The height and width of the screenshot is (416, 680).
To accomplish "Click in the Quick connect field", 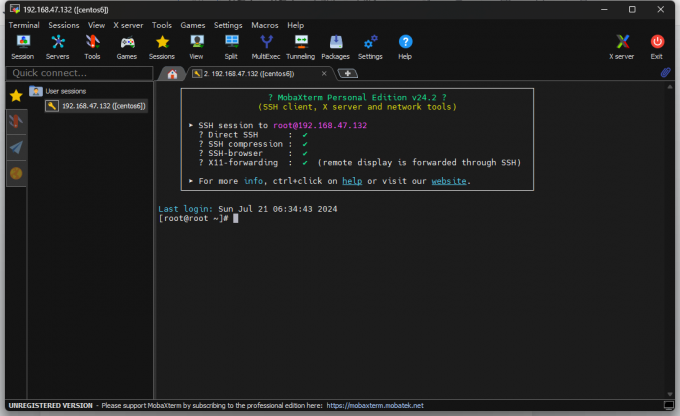I will coord(80,73).
